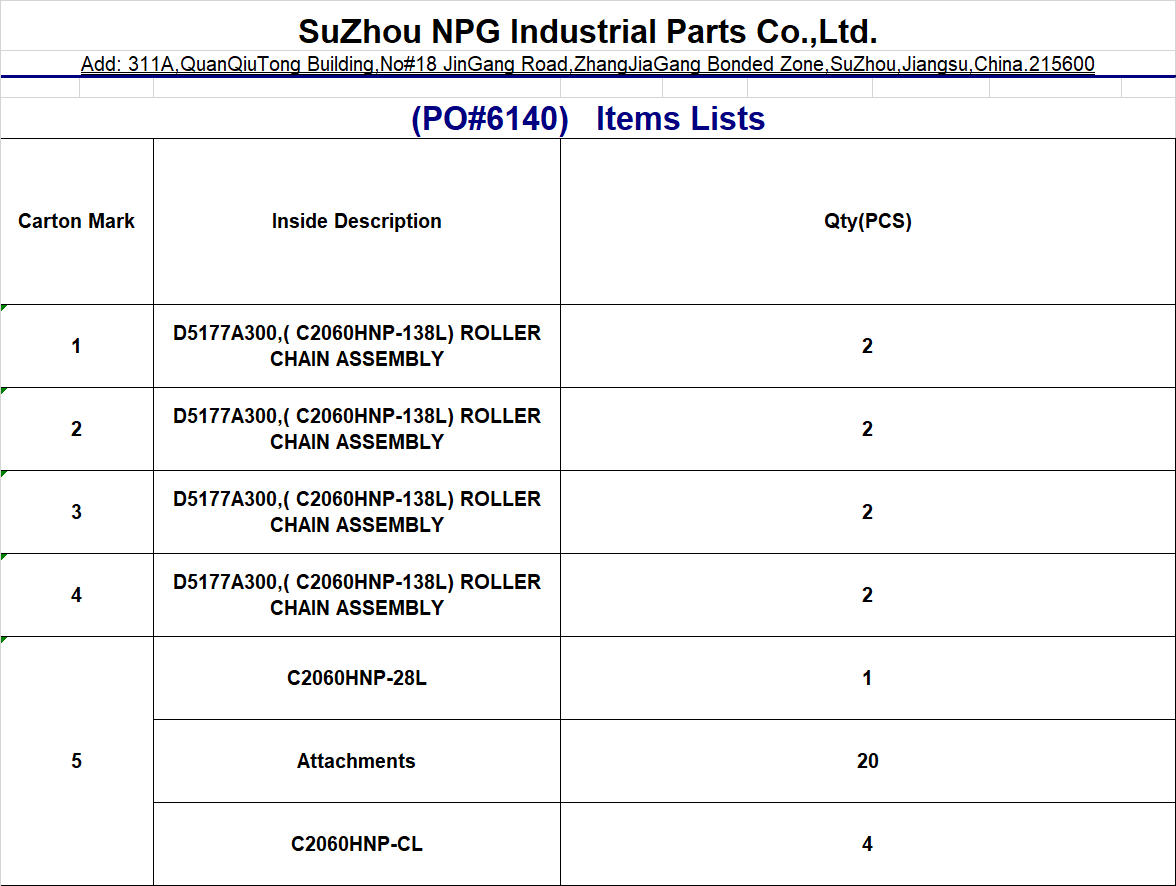This screenshot has width=1176, height=886.
Task: Click the Attachments description cell
Action: pyautogui.click(x=356, y=761)
